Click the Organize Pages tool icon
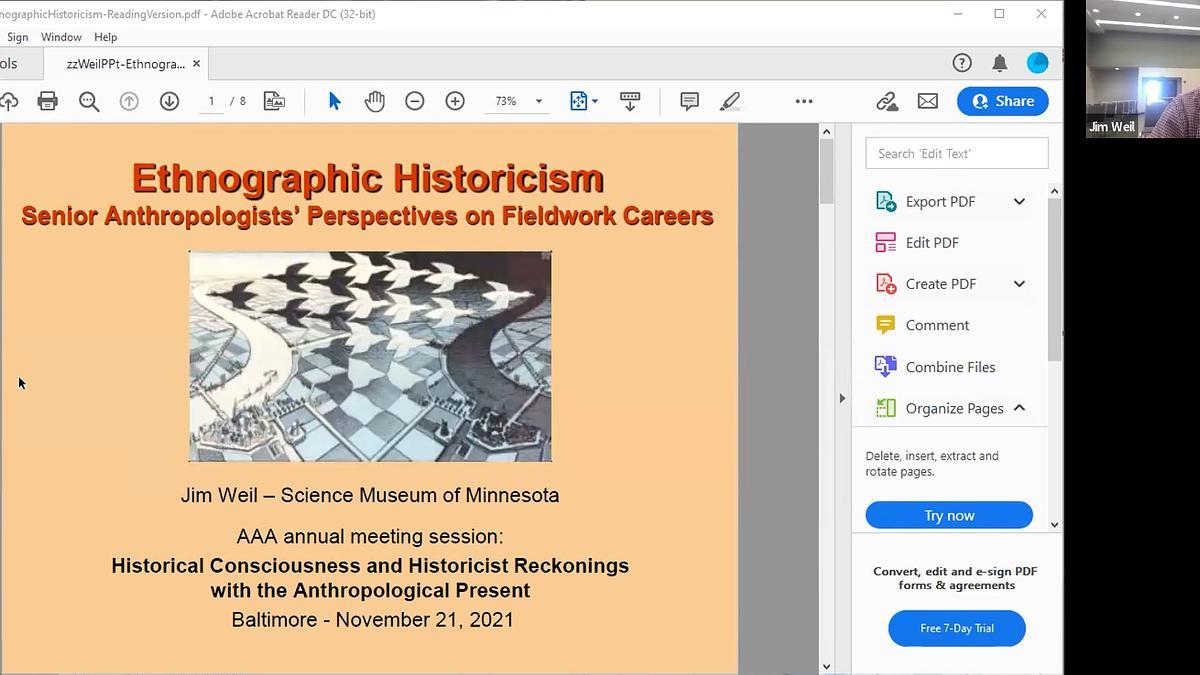1200x675 pixels. pos(886,408)
